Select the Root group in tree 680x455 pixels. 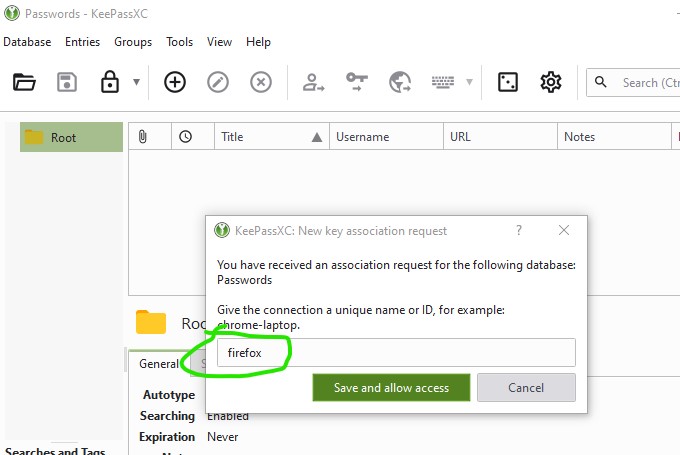(x=71, y=137)
